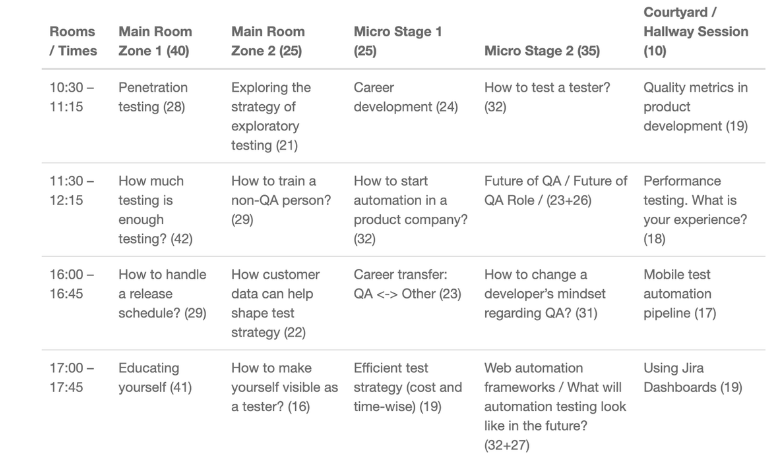Click 'How to handle a release schedule?' session
The height and width of the screenshot is (470, 779).
(x=162, y=294)
